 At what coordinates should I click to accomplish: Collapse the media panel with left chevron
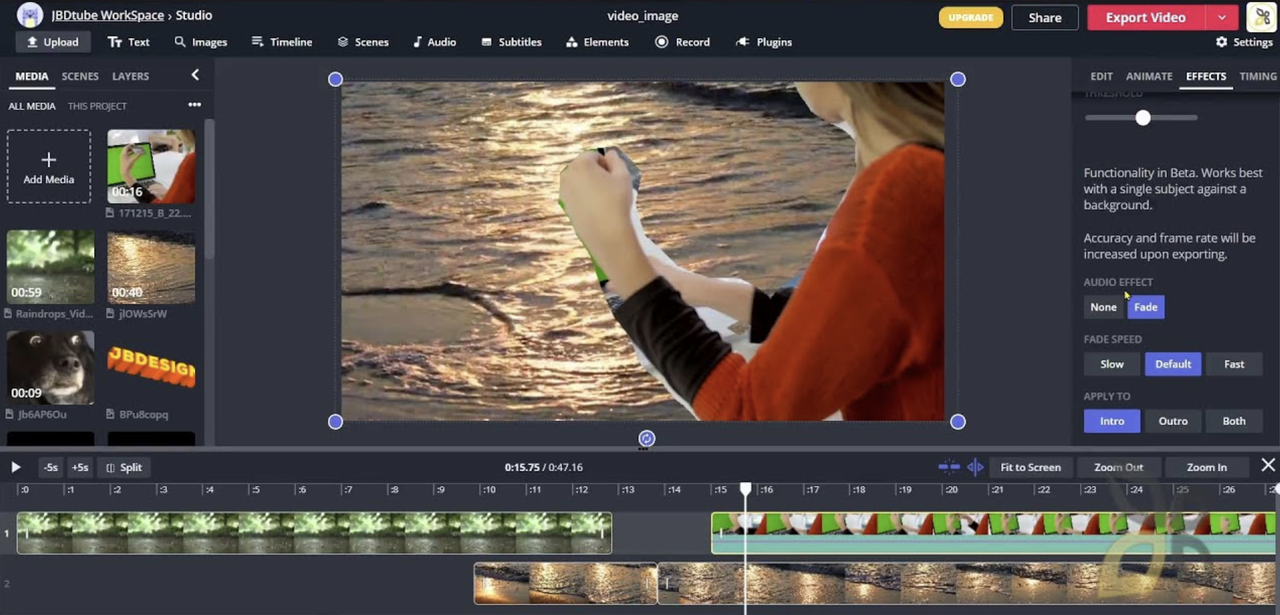click(x=195, y=75)
